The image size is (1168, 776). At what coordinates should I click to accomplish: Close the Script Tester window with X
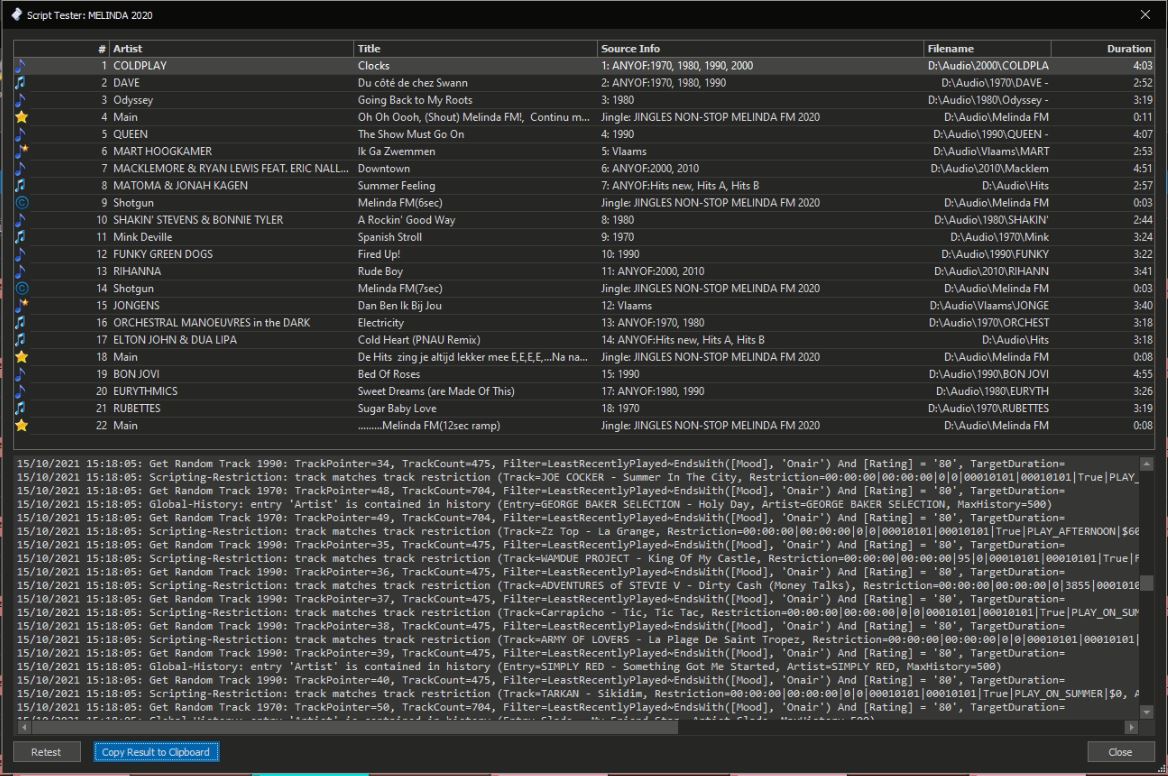click(x=1145, y=15)
